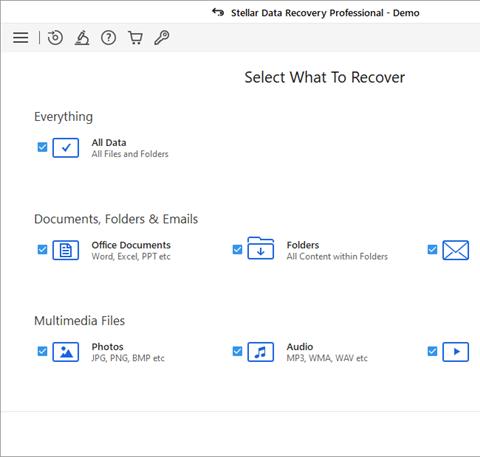Click "JPG, PNG, BMP etc" text
The height and width of the screenshot is (457, 480).
pyautogui.click(x=128, y=358)
